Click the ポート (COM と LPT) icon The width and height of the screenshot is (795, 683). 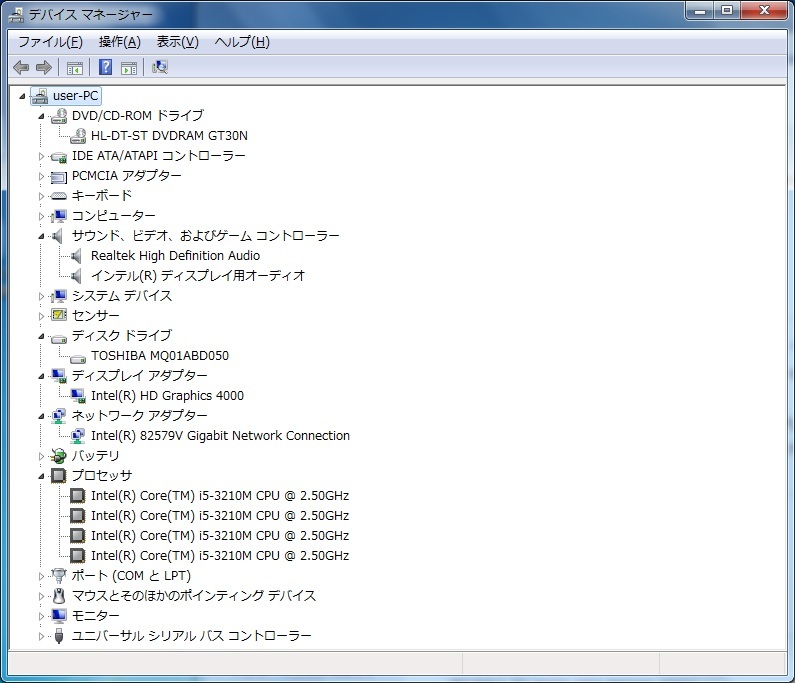click(59, 576)
